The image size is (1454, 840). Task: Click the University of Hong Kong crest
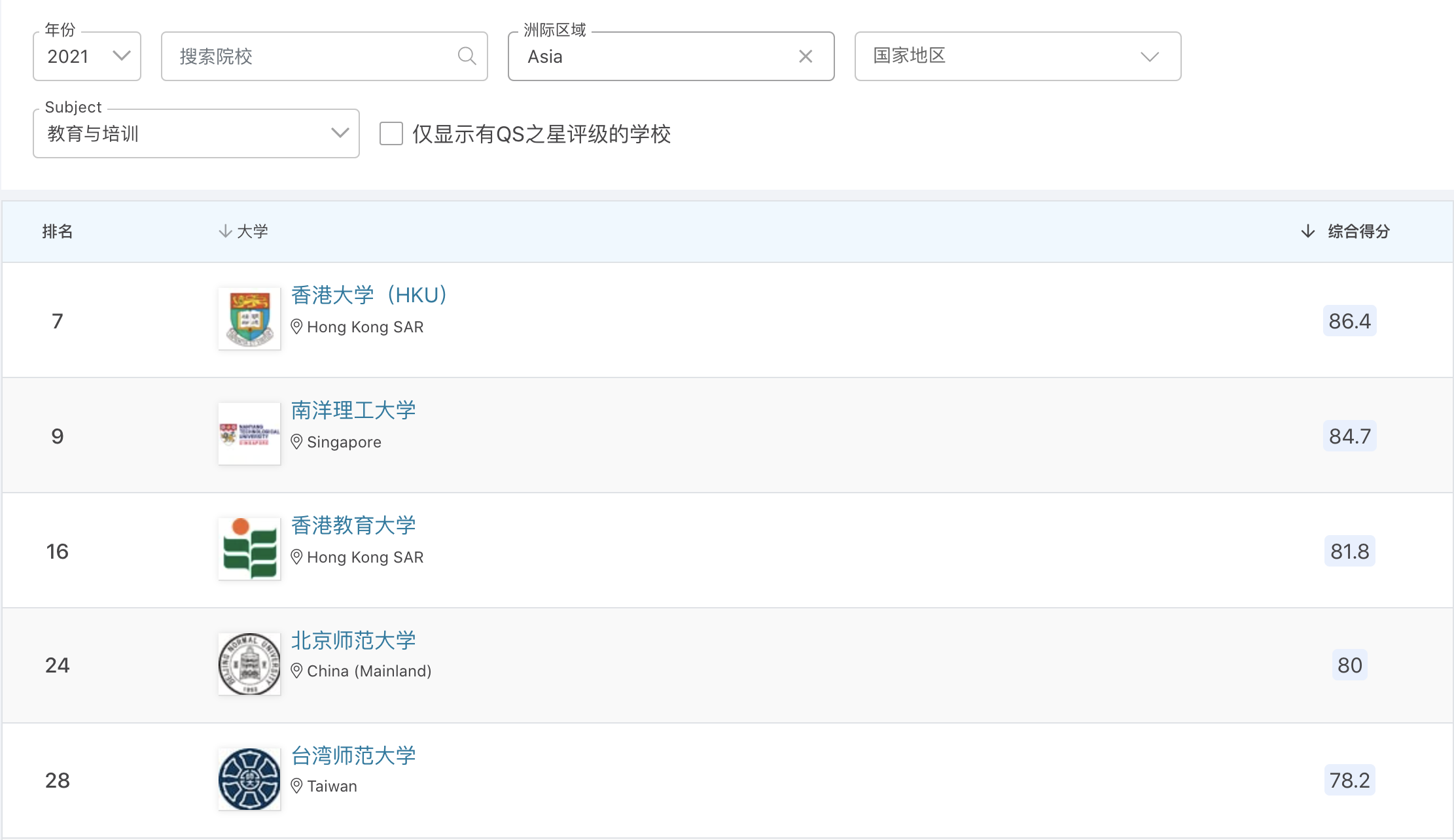pos(249,319)
